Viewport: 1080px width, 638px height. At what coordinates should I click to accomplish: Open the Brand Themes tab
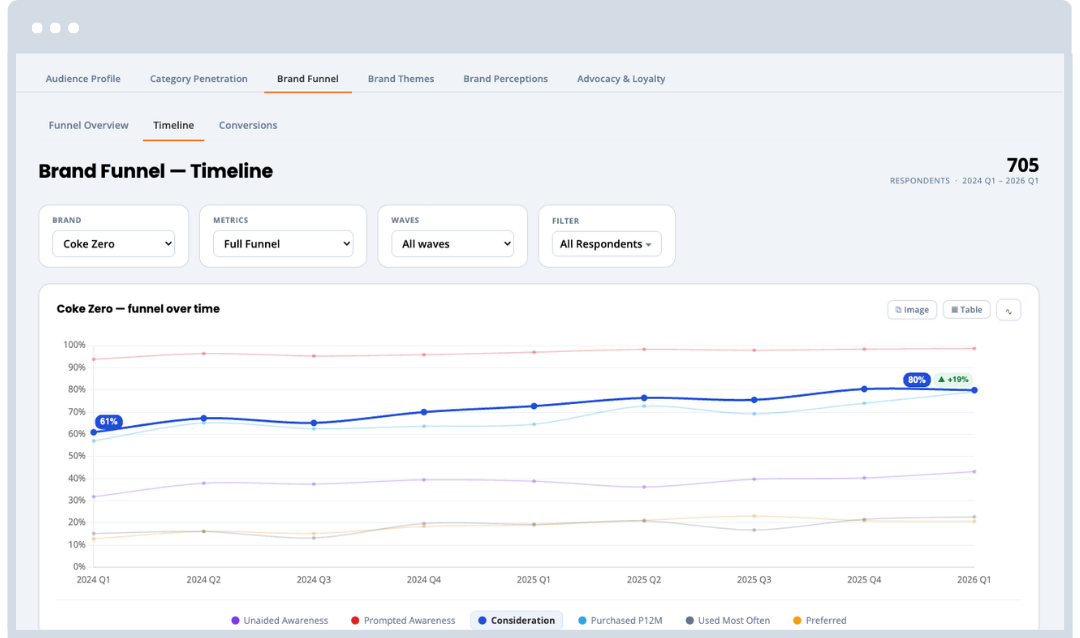click(401, 79)
